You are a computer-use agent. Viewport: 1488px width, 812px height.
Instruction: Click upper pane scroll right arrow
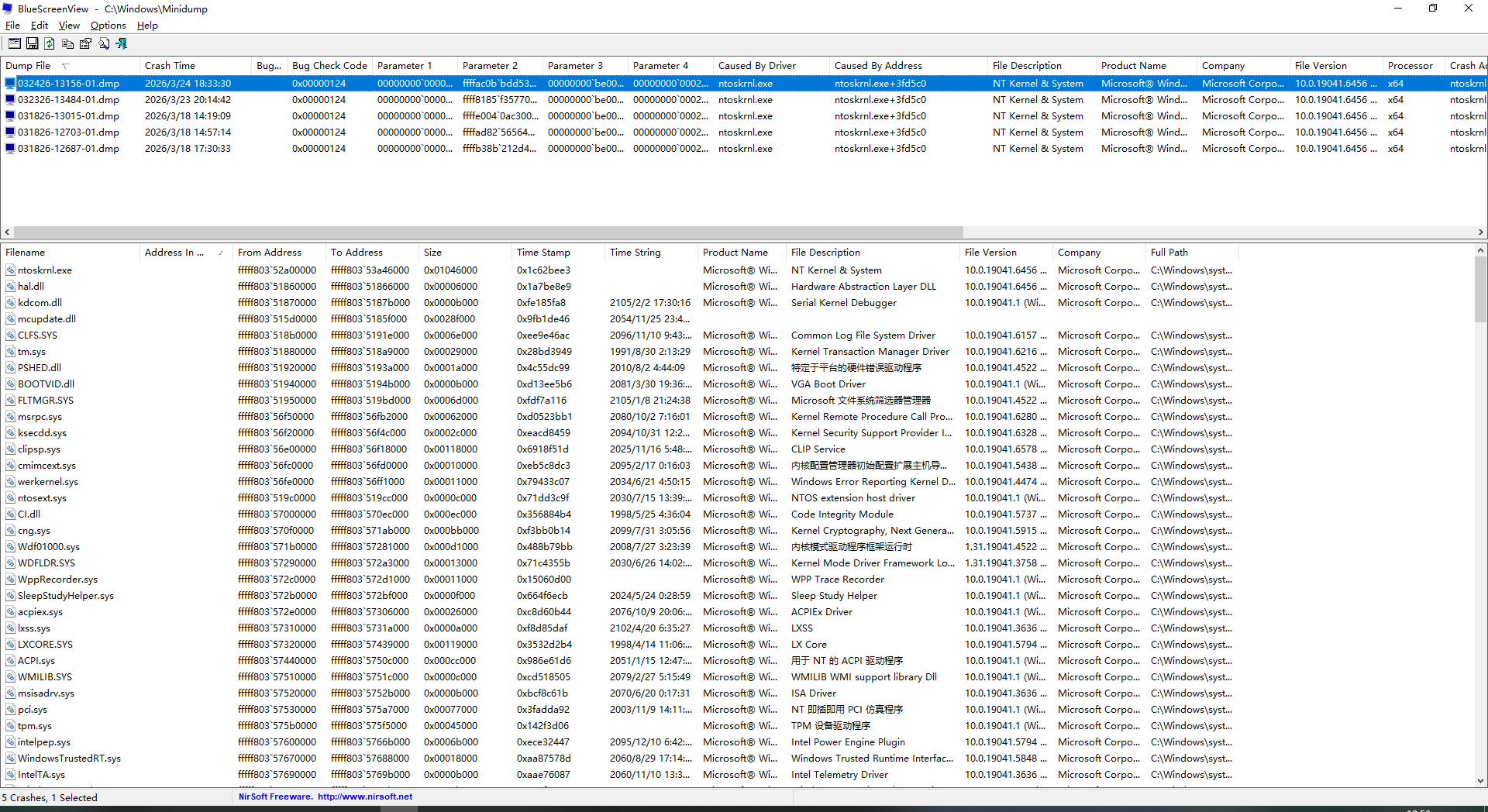[1480, 232]
